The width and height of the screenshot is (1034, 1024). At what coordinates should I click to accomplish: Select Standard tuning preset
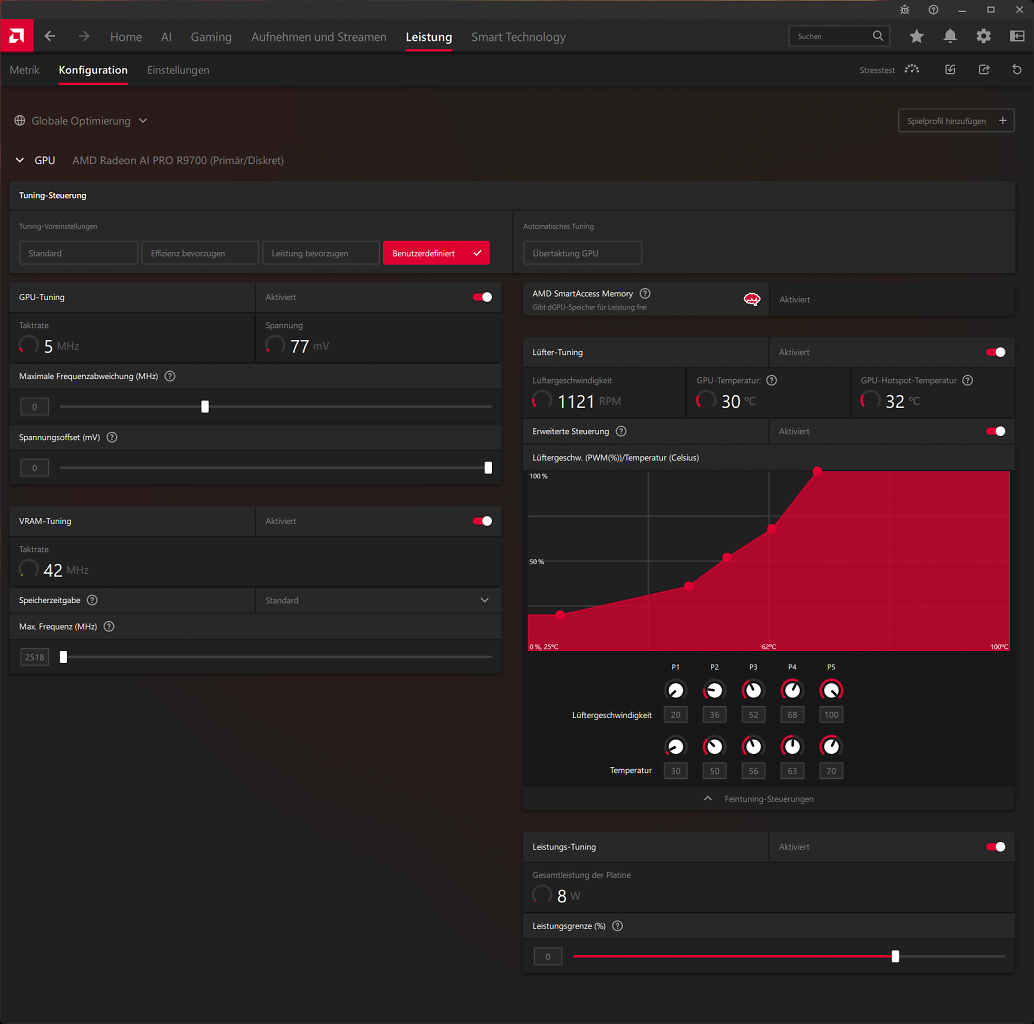(x=78, y=253)
